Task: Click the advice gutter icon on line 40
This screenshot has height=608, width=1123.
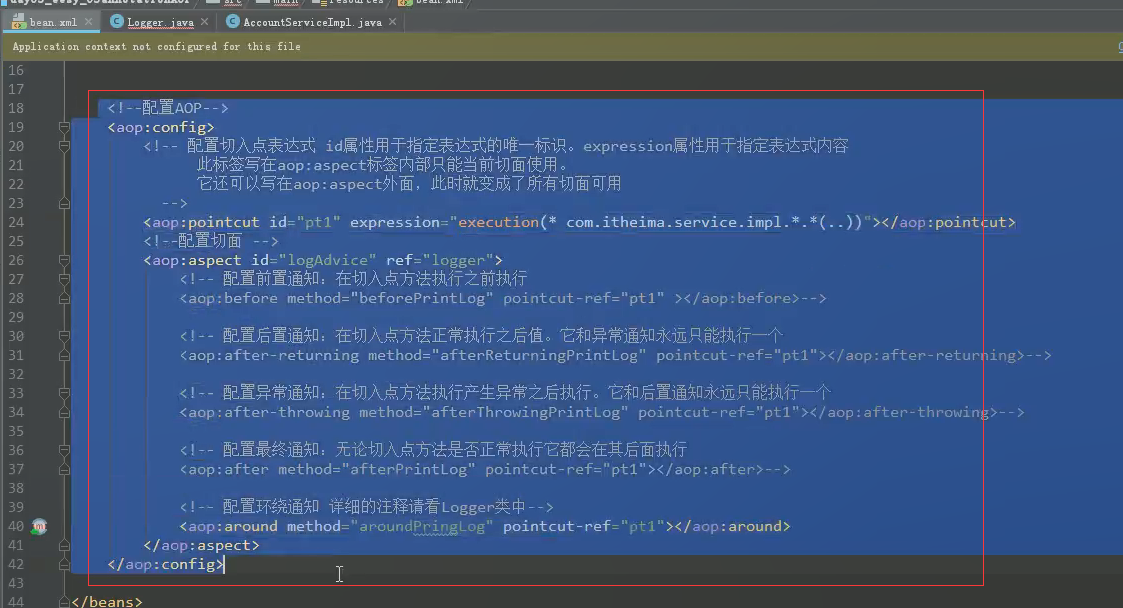Action: point(39,526)
